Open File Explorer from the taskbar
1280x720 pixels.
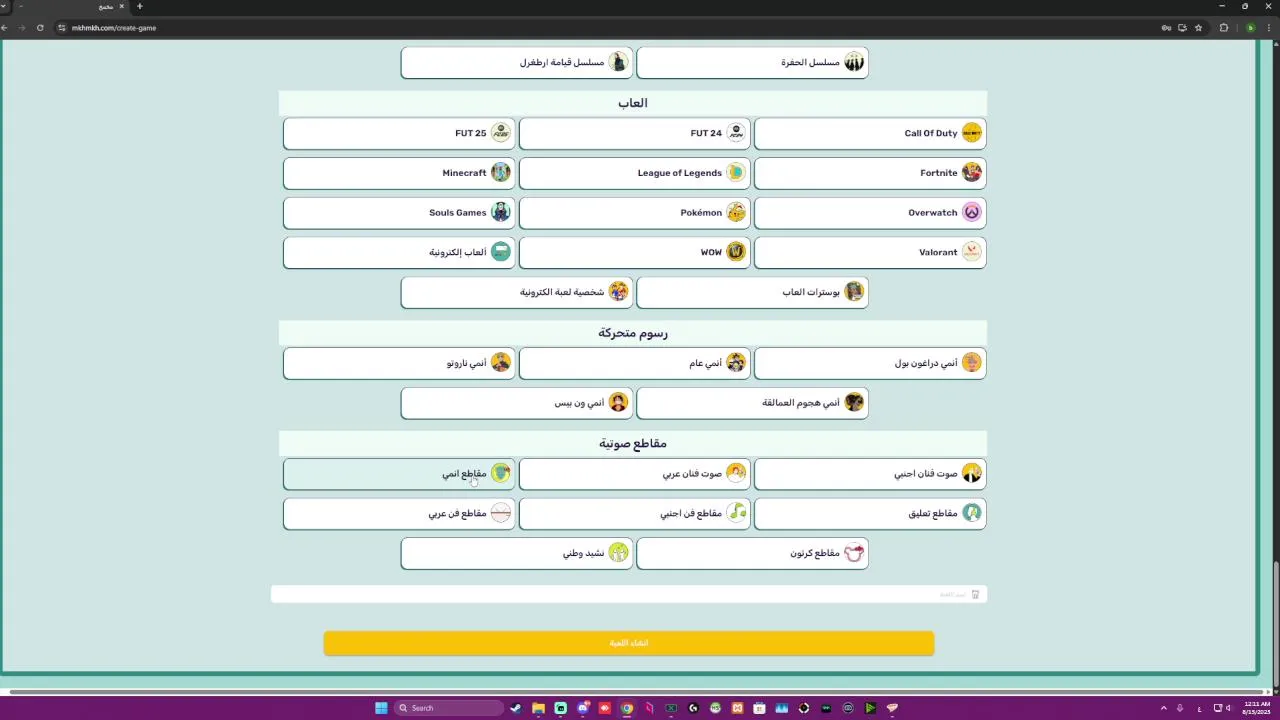pyautogui.click(x=538, y=708)
